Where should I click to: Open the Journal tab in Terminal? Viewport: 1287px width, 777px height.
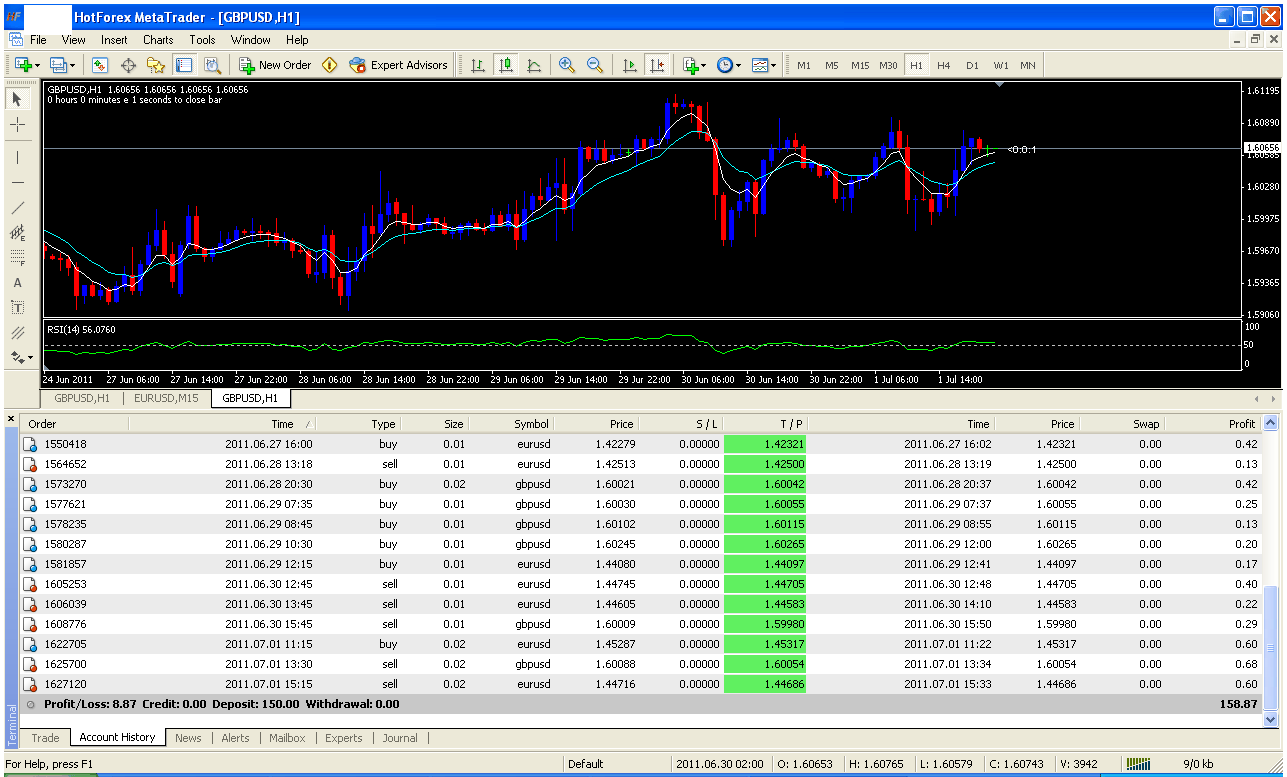point(400,738)
